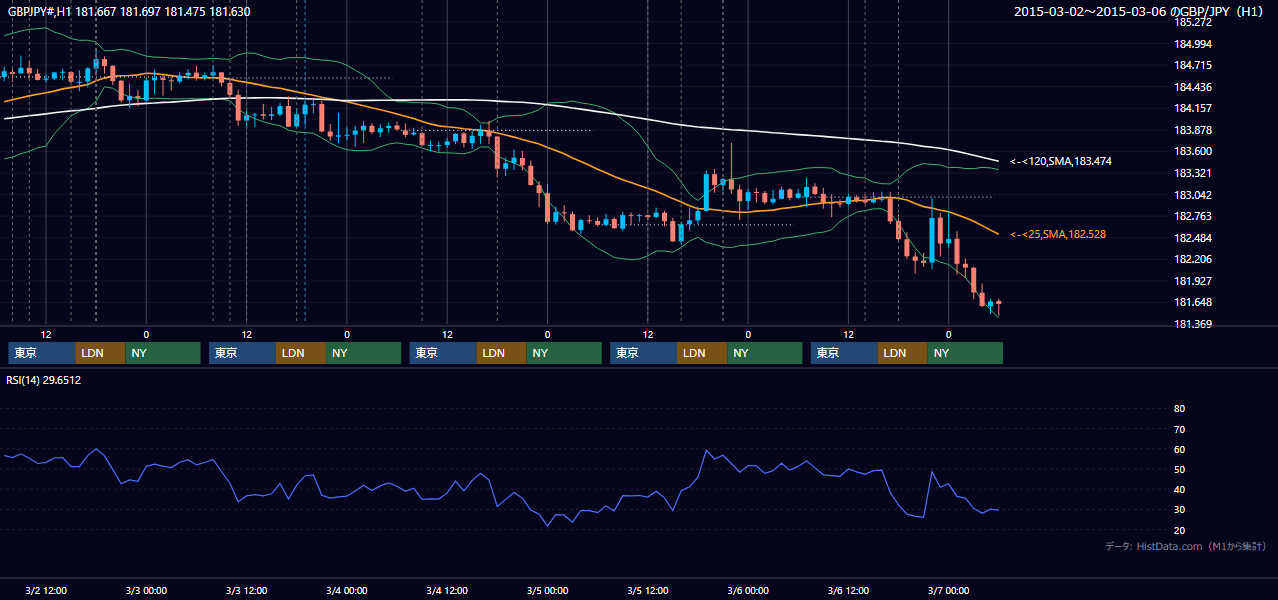Screen dimensions: 1278x600
Task: Select the 3/6 00:00 date axis label
Action: [x=748, y=590]
